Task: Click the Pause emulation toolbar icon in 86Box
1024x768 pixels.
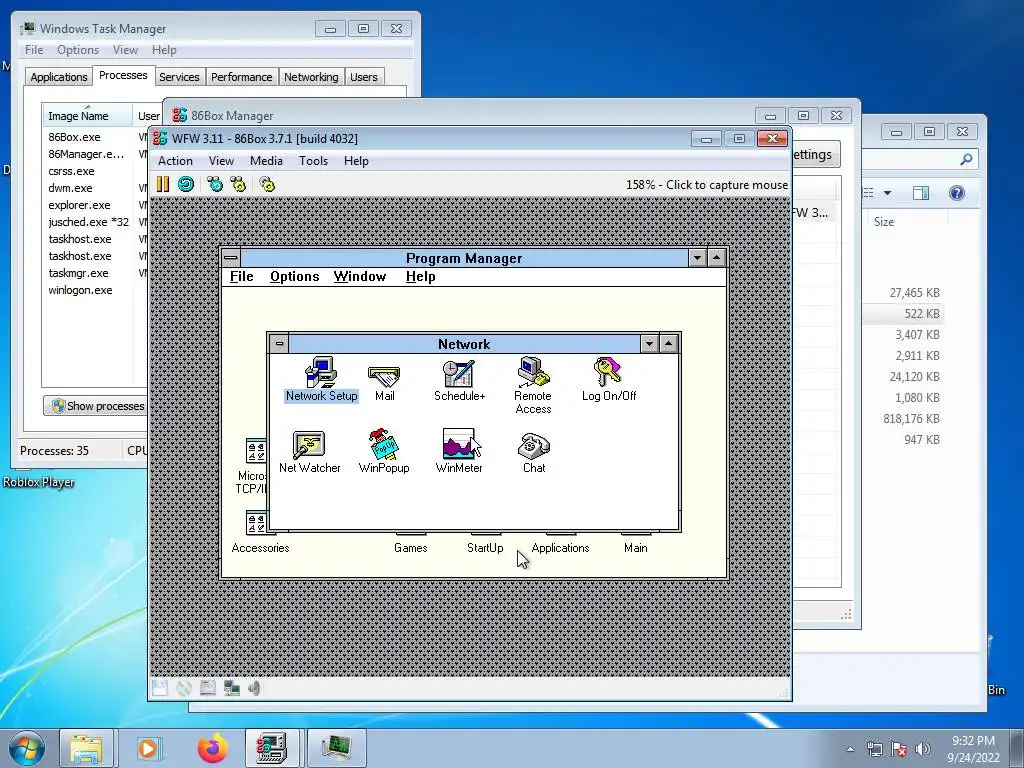Action: tap(163, 184)
